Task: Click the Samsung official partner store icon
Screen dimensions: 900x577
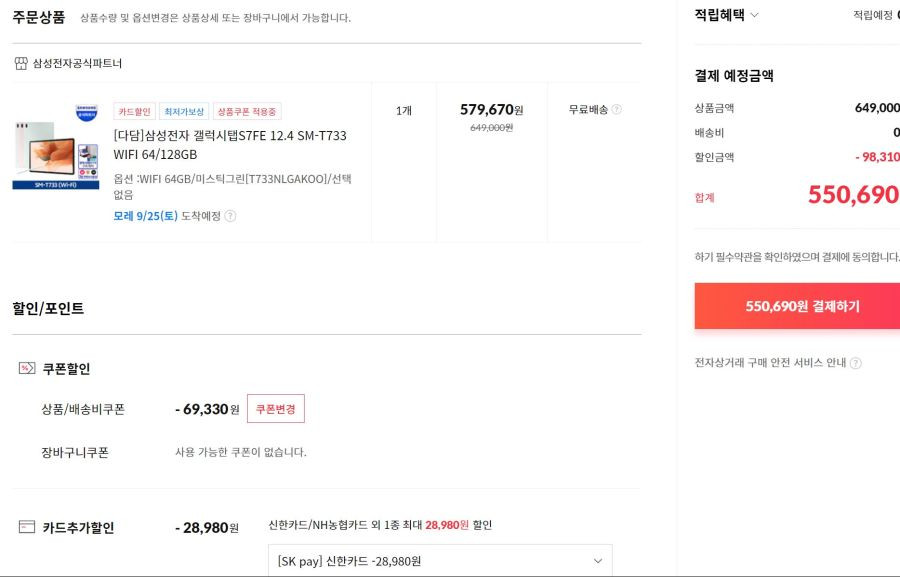Action: pos(21,63)
